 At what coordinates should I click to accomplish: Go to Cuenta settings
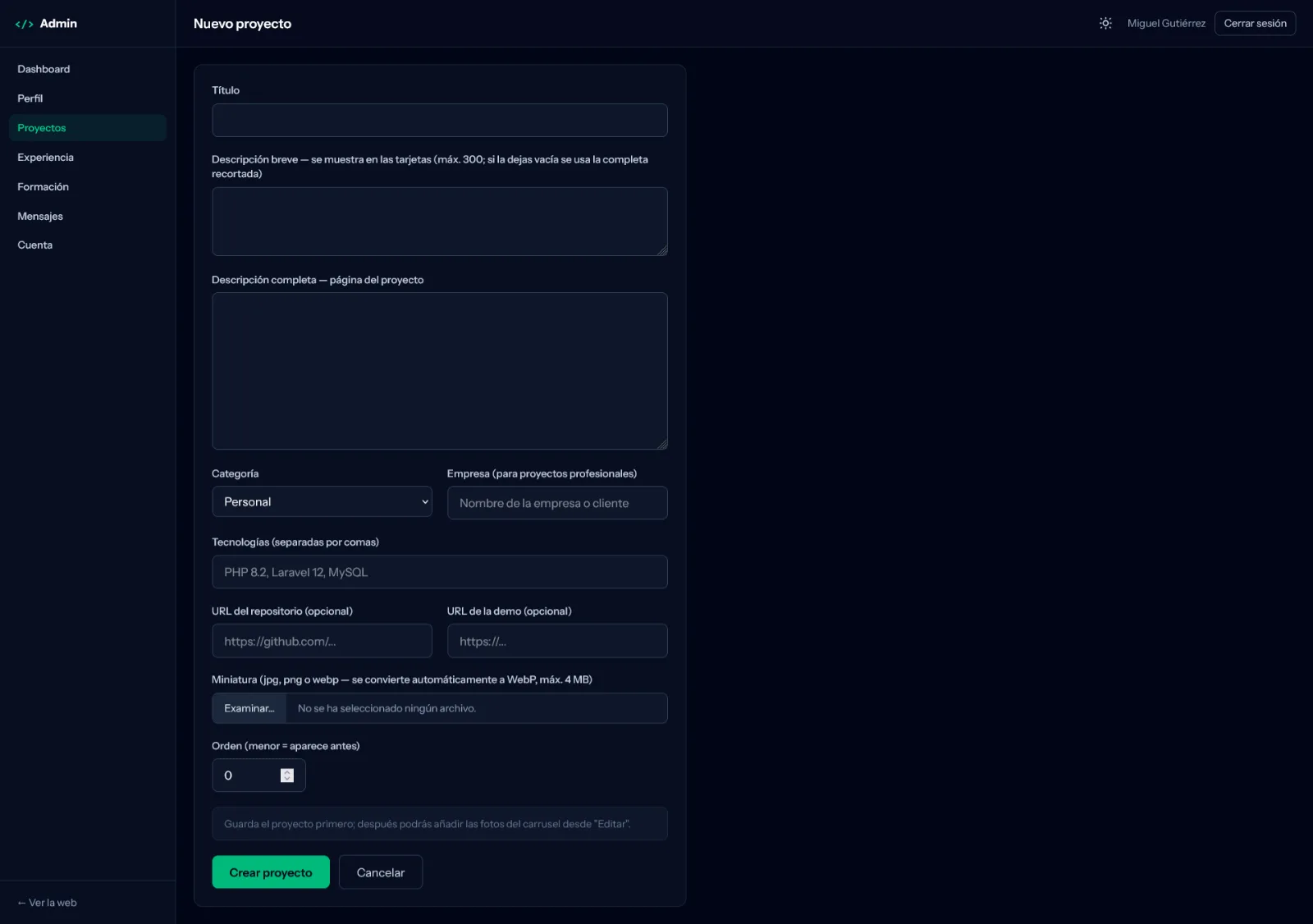tap(88, 245)
